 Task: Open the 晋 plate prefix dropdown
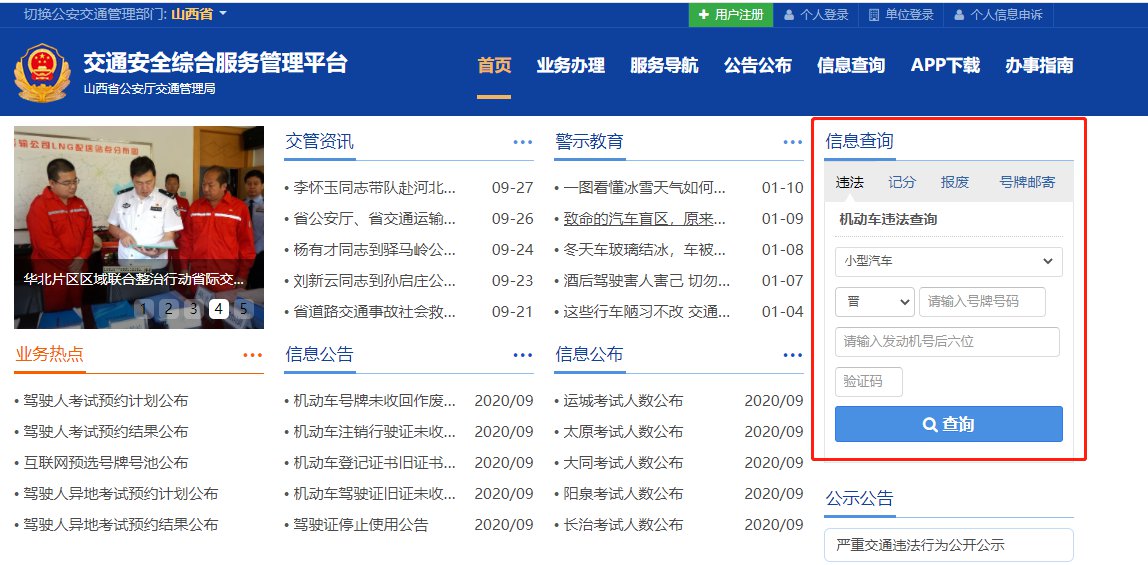(x=874, y=301)
